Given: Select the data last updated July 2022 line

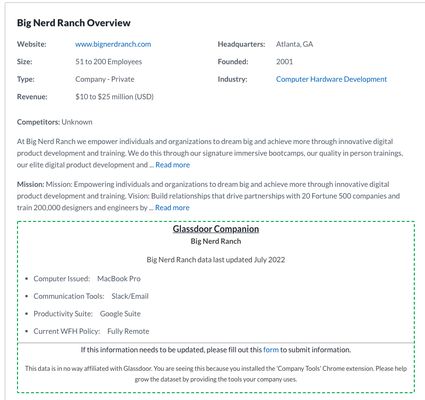Looking at the screenshot, I should click(x=216, y=260).
